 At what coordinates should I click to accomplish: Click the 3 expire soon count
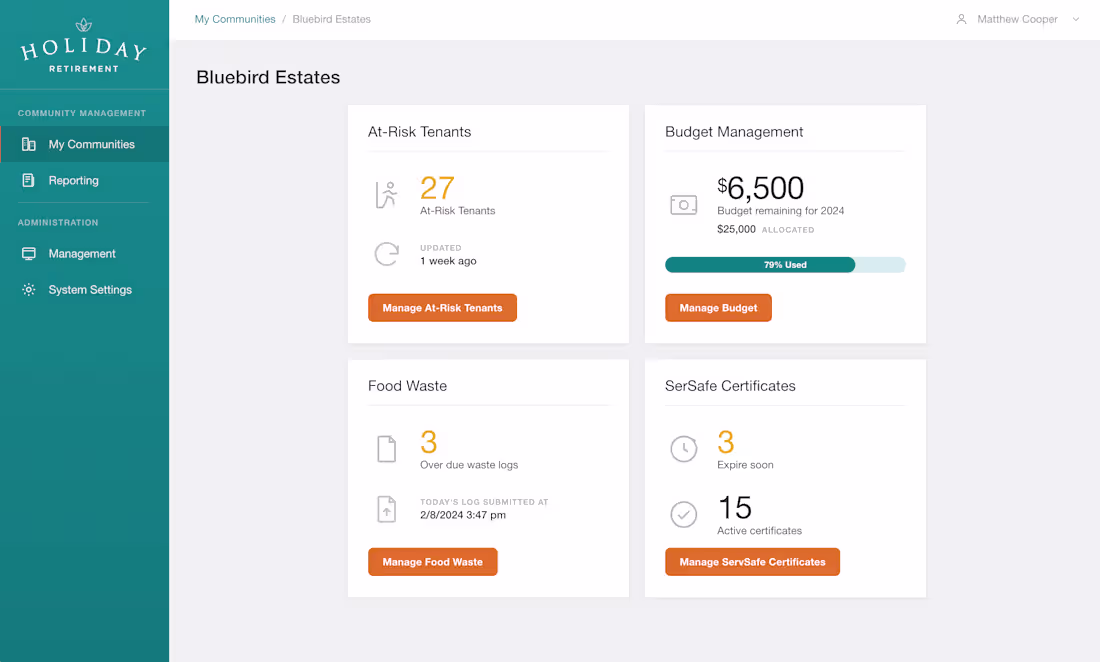[x=725, y=443]
